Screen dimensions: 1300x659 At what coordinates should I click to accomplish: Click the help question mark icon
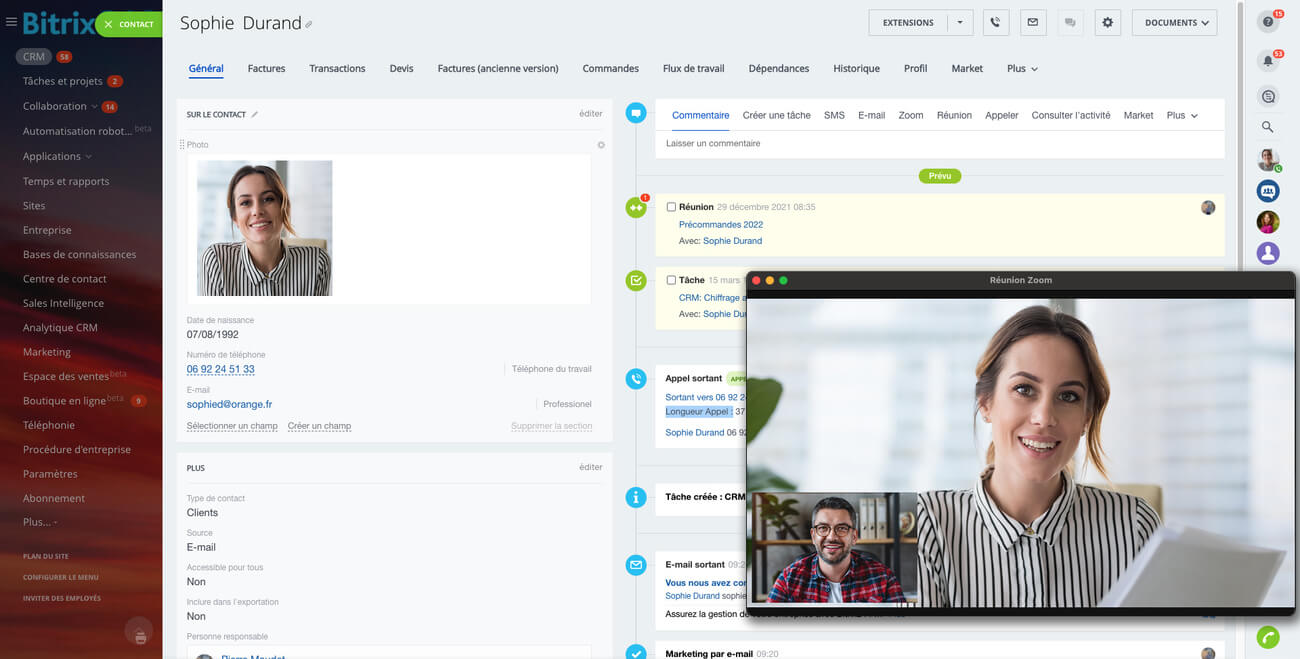tap(1268, 22)
